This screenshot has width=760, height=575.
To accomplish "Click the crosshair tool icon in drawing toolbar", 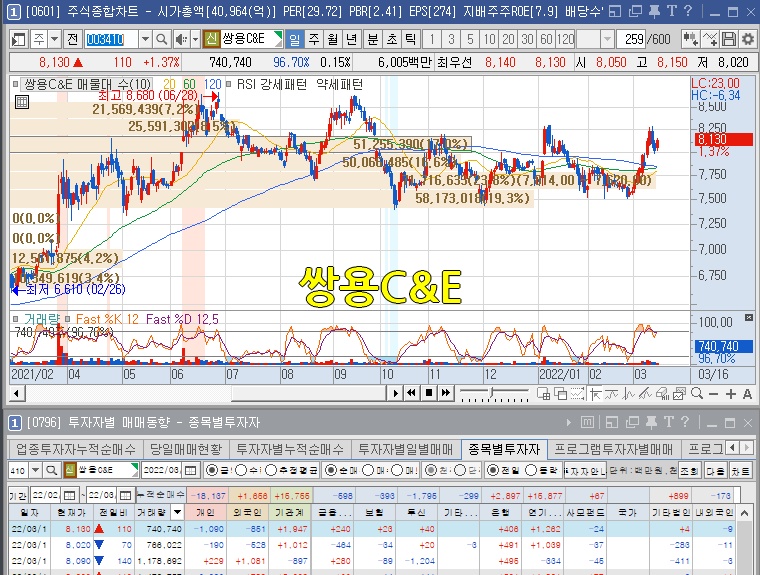I will tap(596, 394).
